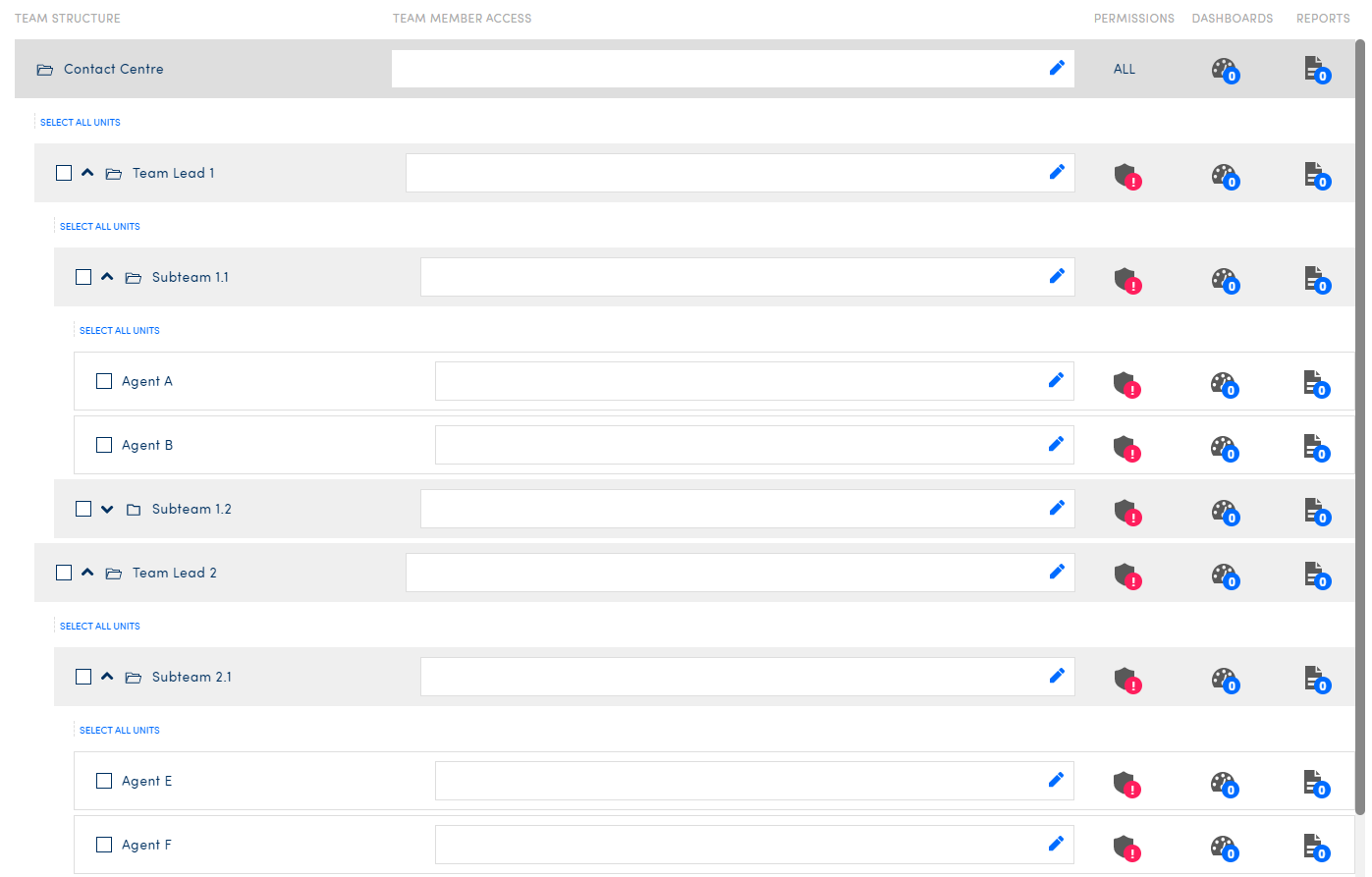The width and height of the screenshot is (1372, 877).
Task: Expand the Subteam 1.2 unit
Action: pyautogui.click(x=107, y=509)
